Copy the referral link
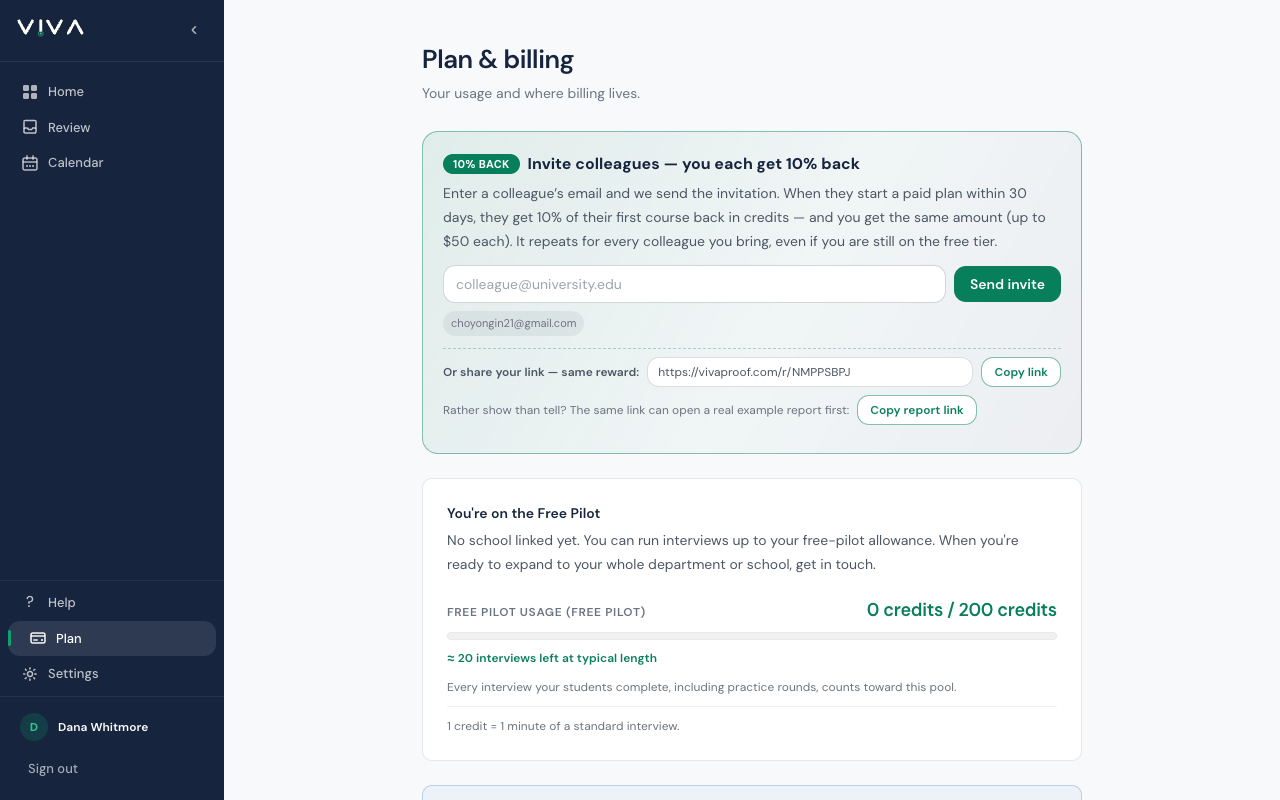The height and width of the screenshot is (800, 1280). (x=1021, y=372)
